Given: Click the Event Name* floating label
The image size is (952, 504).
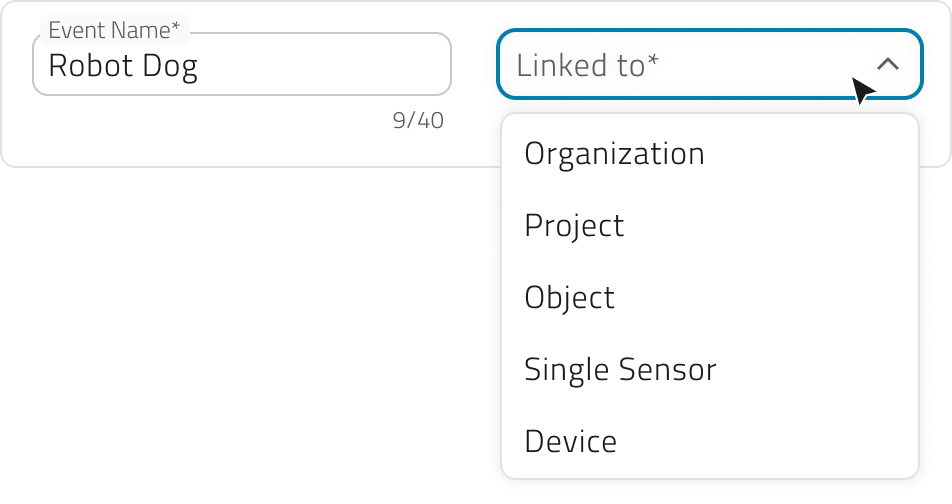Looking at the screenshot, I should 110,32.
